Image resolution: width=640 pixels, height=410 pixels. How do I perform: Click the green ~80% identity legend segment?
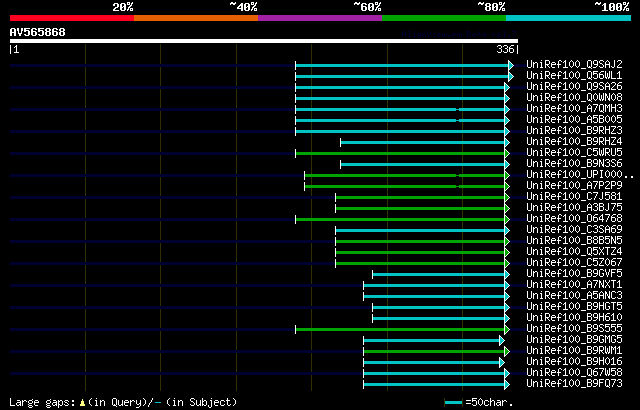(x=444, y=18)
